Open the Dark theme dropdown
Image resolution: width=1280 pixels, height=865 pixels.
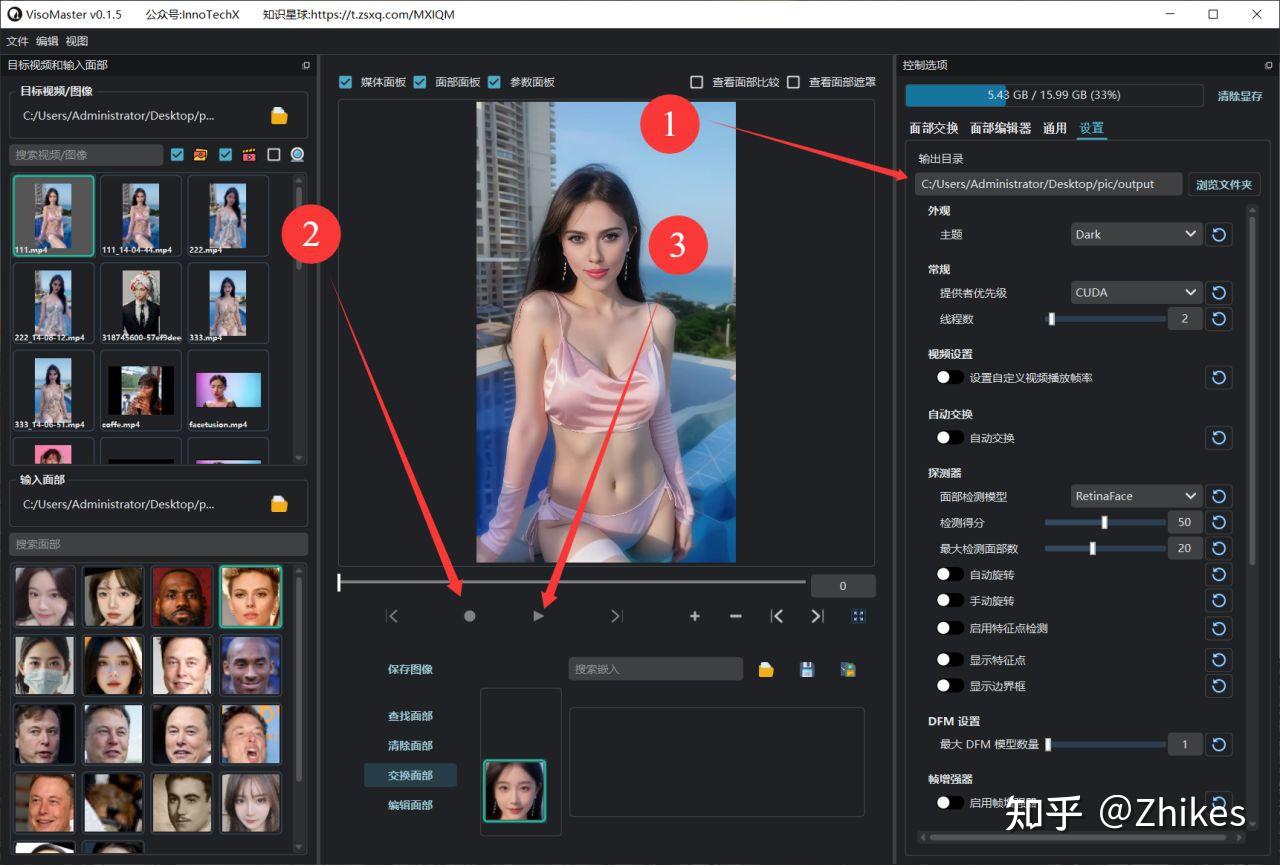(1136, 234)
